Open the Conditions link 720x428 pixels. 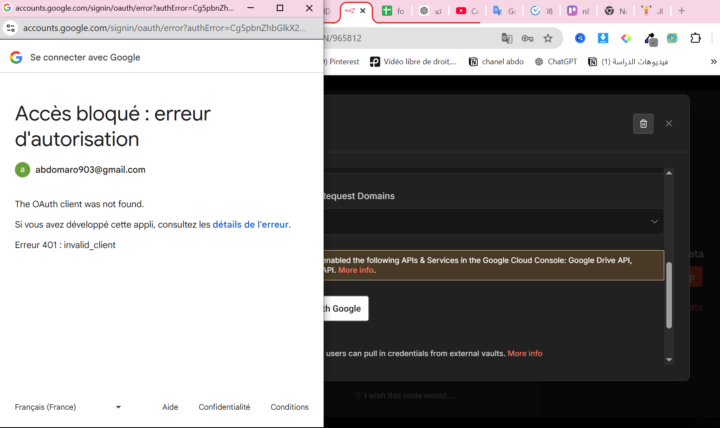pos(289,407)
